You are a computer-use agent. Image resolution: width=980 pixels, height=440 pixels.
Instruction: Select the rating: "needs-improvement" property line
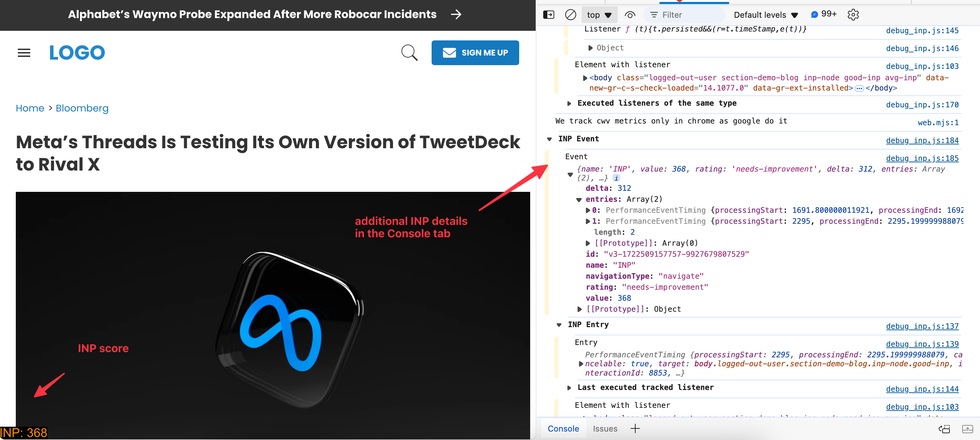(647, 288)
